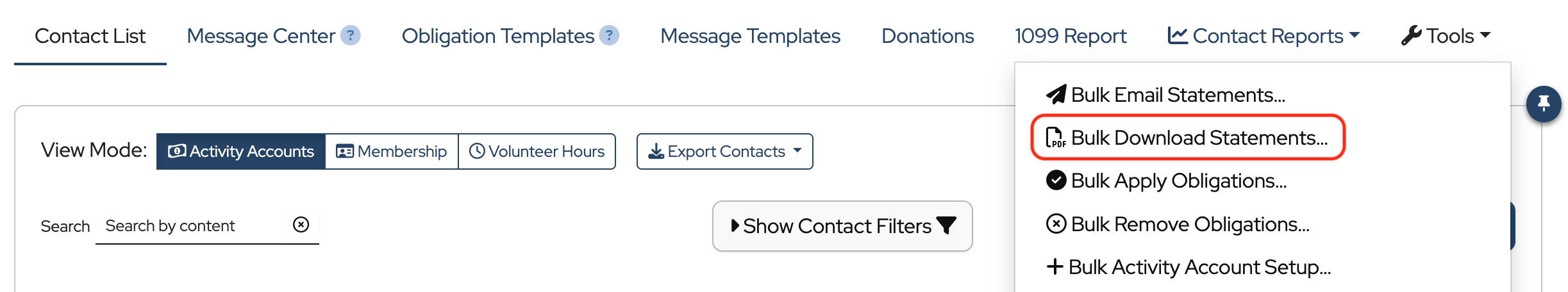Click the paper plane Bulk Email icon

1056,95
